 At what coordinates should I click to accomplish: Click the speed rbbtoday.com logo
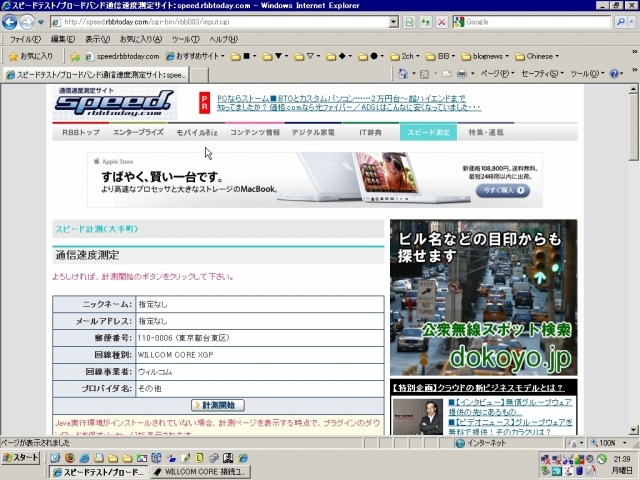coord(114,102)
